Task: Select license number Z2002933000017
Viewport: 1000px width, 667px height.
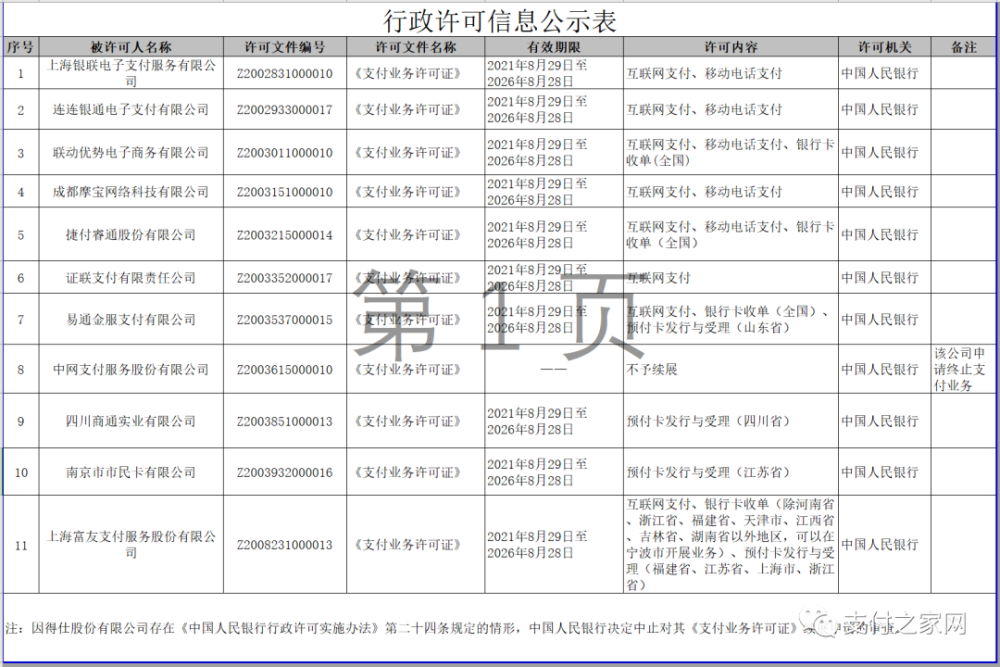Action: 284,110
